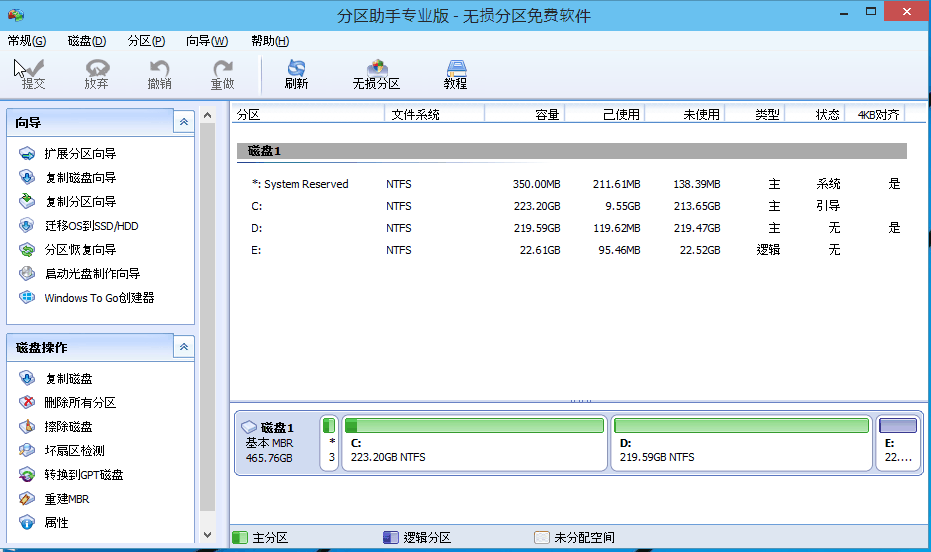This screenshot has width=931, height=552.
Task: Select 复制磁盘 under disk operations
Action: click(56, 379)
